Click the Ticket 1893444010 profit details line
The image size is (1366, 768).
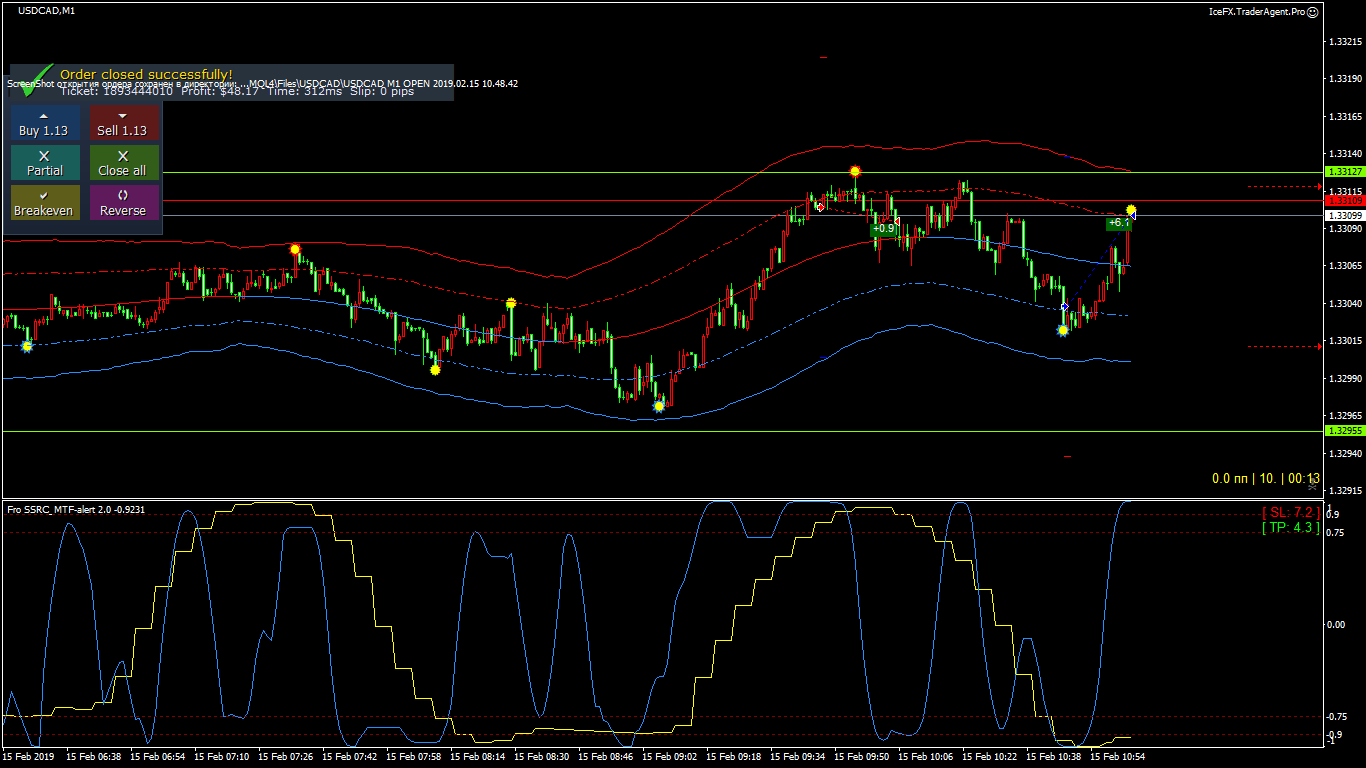coord(237,90)
